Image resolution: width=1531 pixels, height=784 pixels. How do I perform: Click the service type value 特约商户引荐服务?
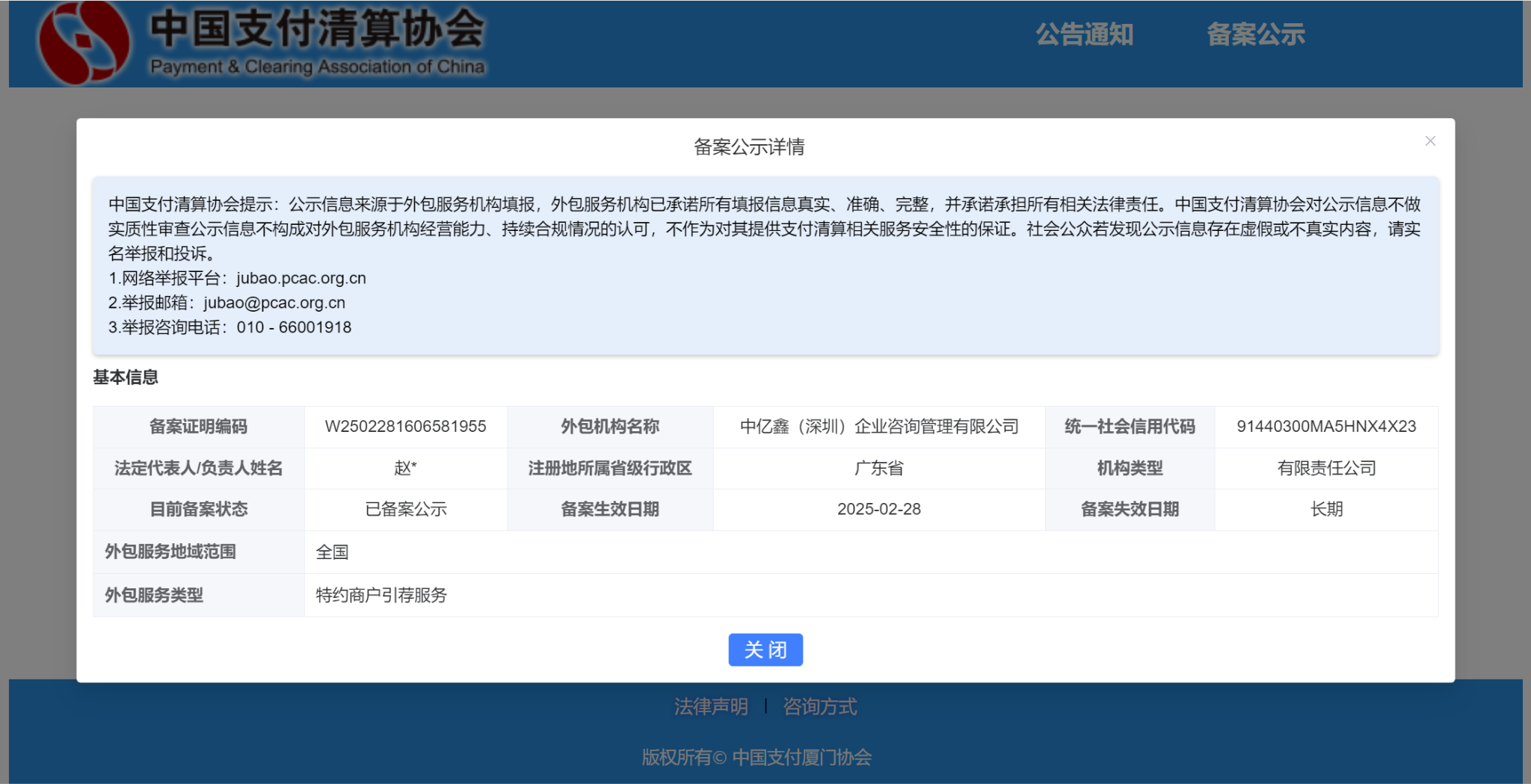point(381,595)
